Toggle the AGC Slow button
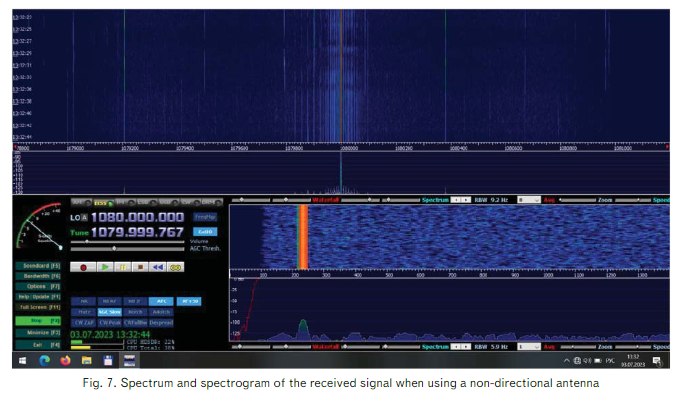Viewport: 682px width, 400px height. [x=109, y=312]
